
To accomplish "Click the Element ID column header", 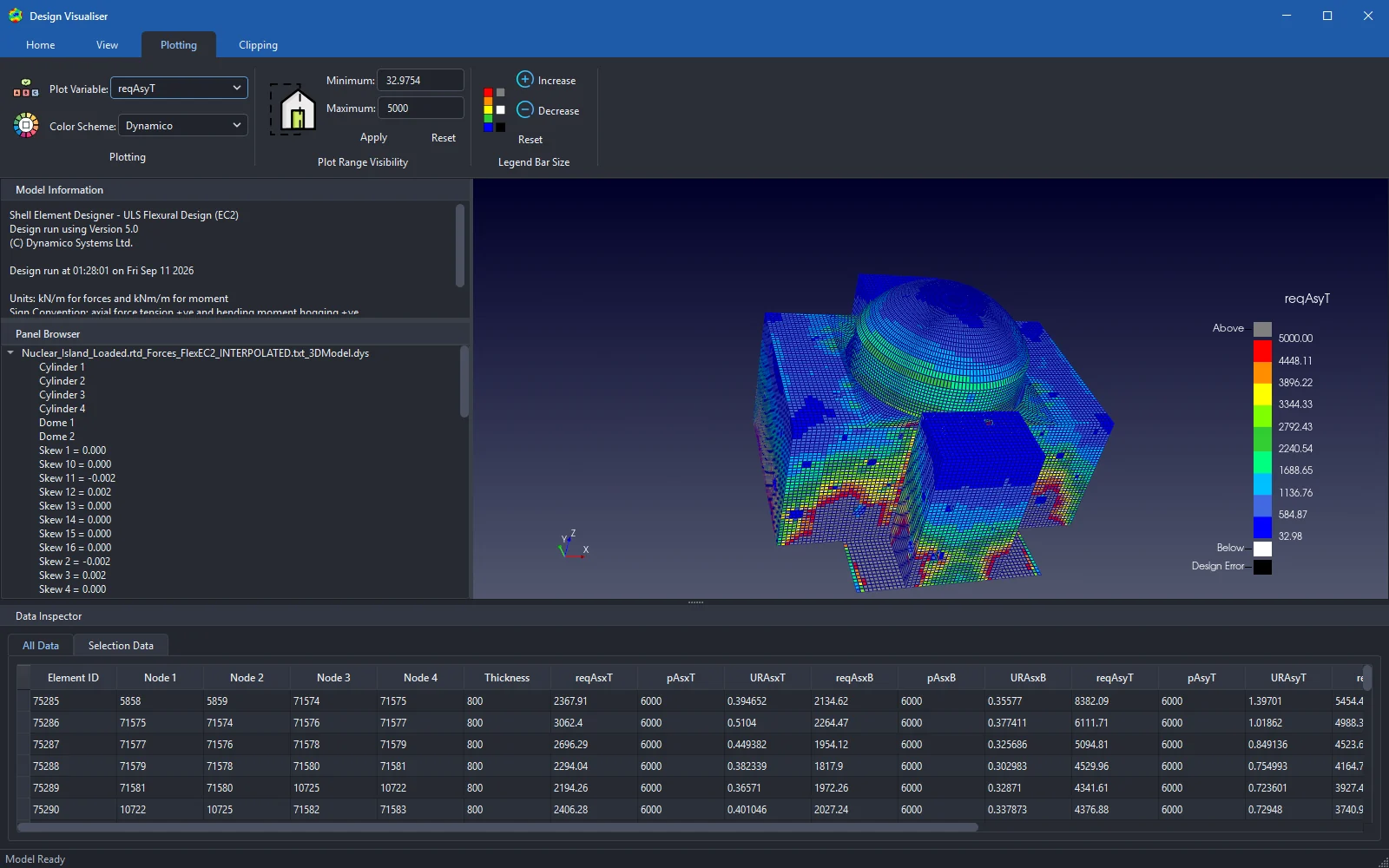I will click(73, 678).
